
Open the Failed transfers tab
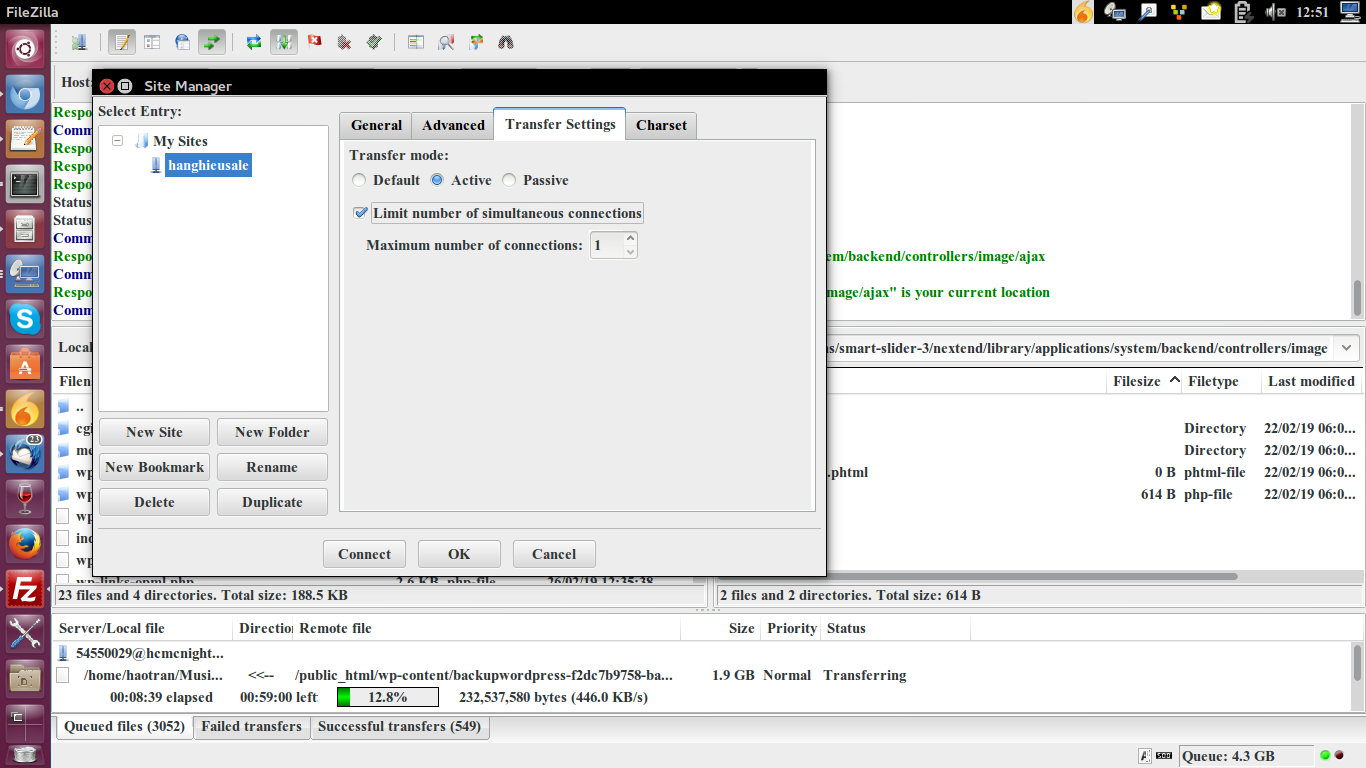click(x=251, y=727)
